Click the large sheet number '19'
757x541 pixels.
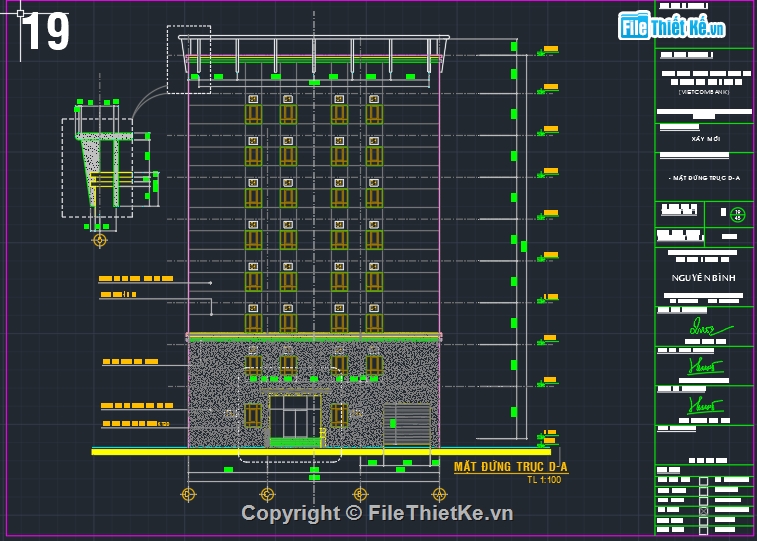[45, 32]
